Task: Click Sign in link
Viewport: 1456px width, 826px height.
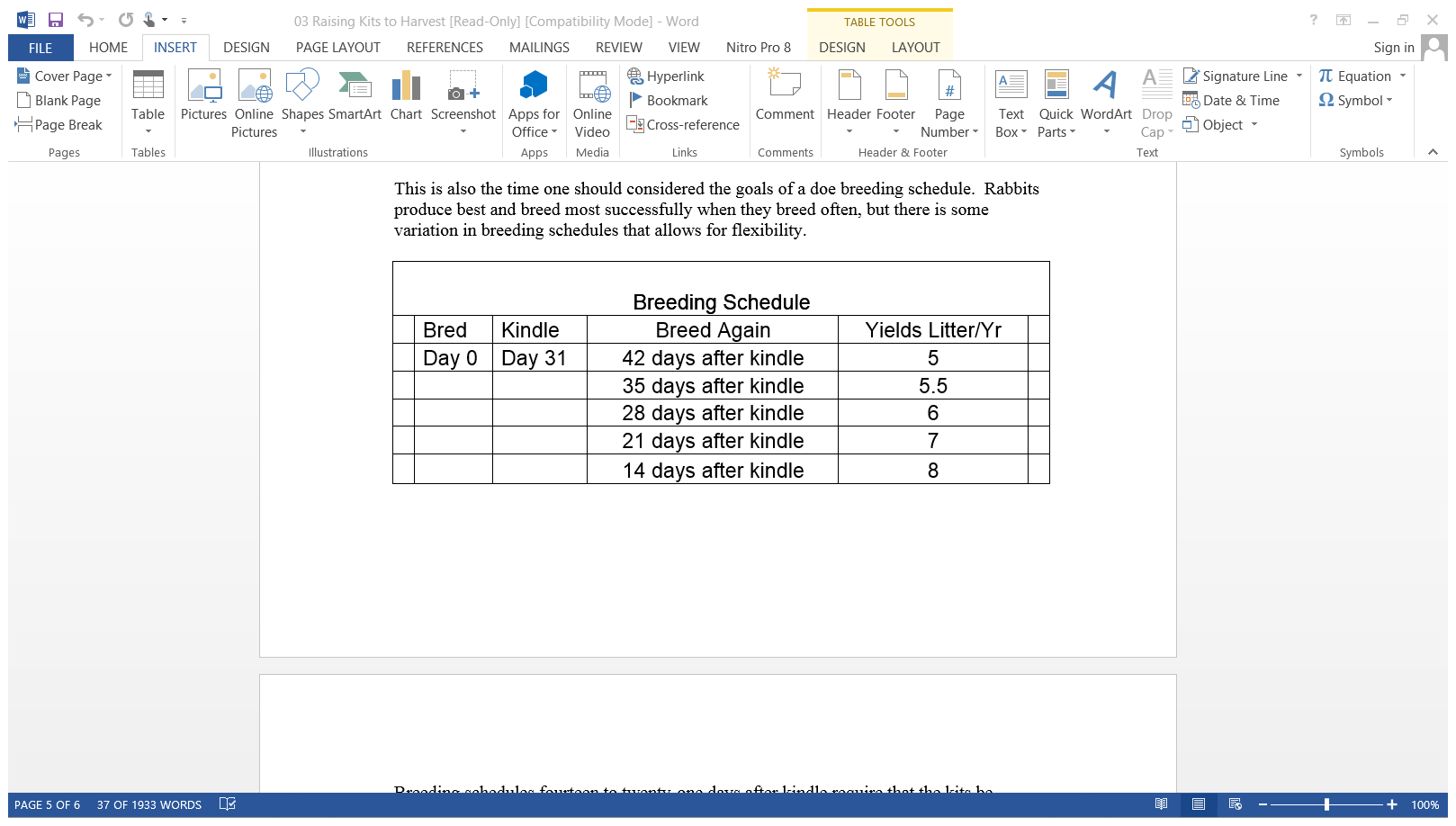Action: coord(1393,48)
